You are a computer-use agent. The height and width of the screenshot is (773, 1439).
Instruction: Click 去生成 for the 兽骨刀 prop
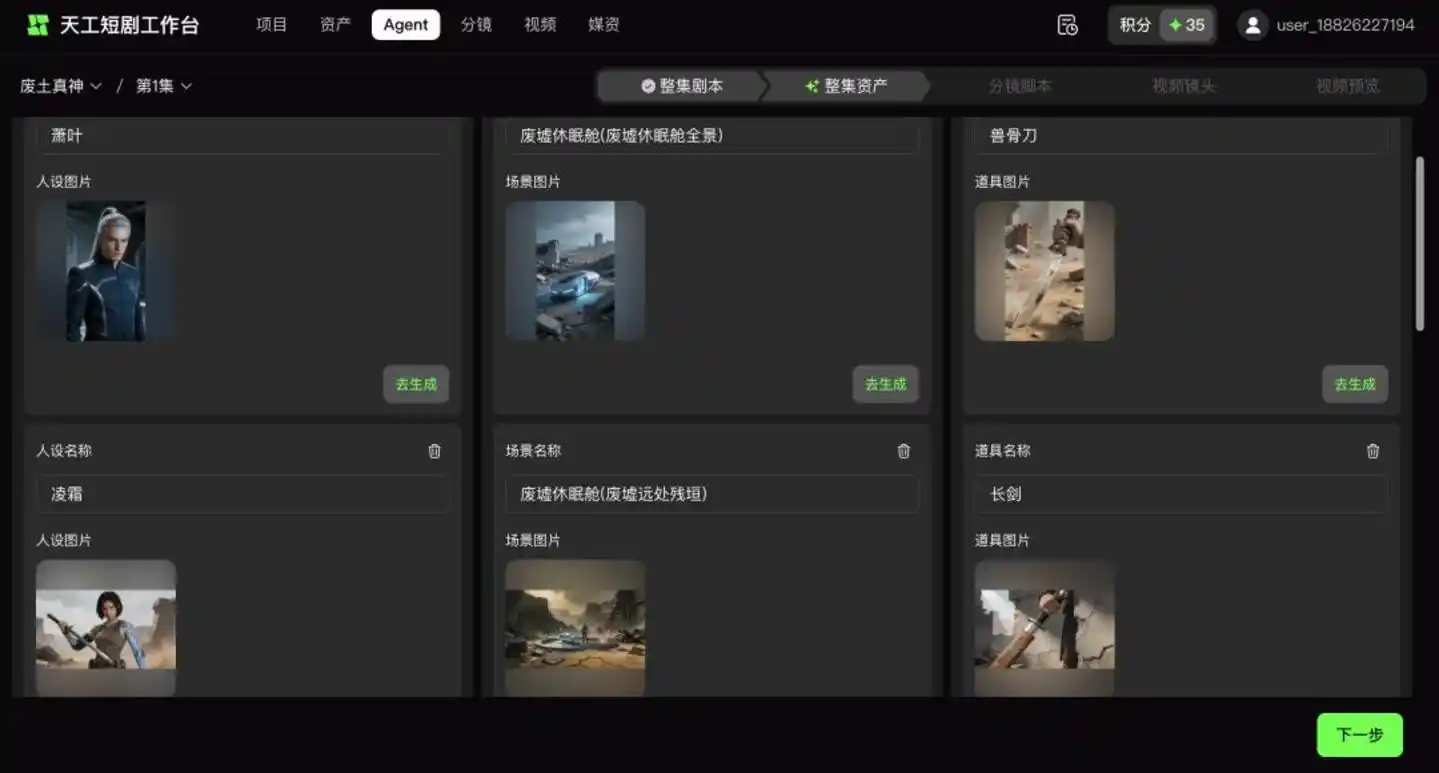click(1355, 384)
